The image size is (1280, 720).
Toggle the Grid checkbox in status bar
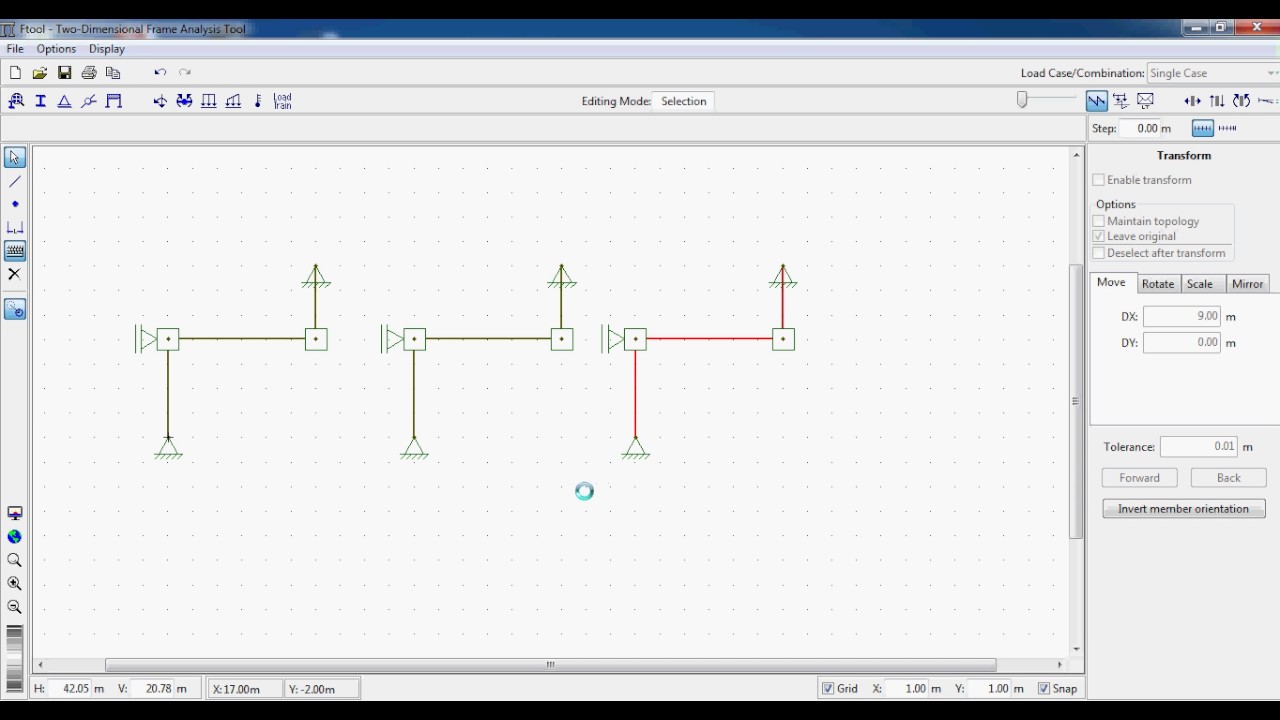[828, 688]
